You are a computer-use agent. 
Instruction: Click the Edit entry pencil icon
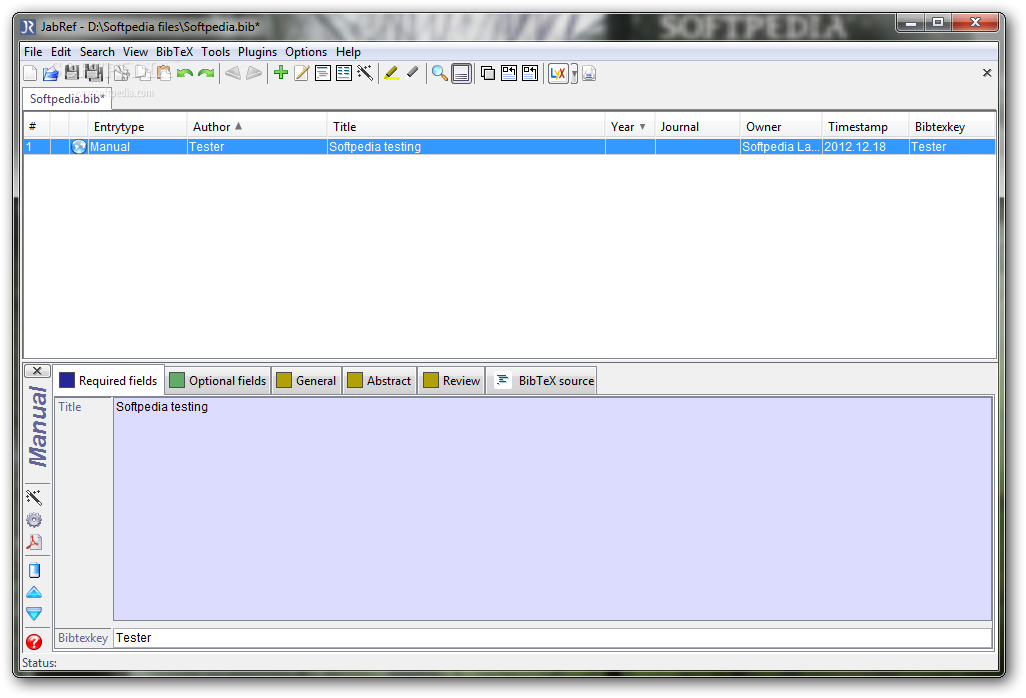coord(302,73)
